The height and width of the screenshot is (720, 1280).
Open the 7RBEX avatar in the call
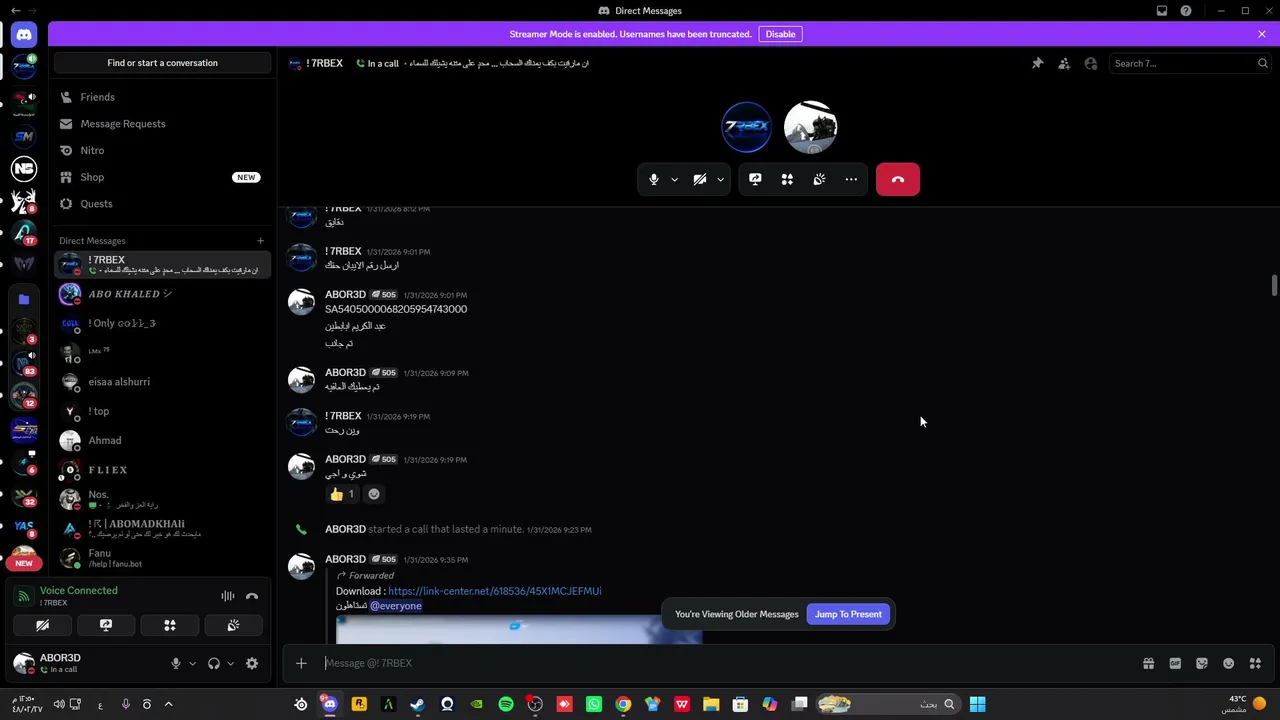746,127
